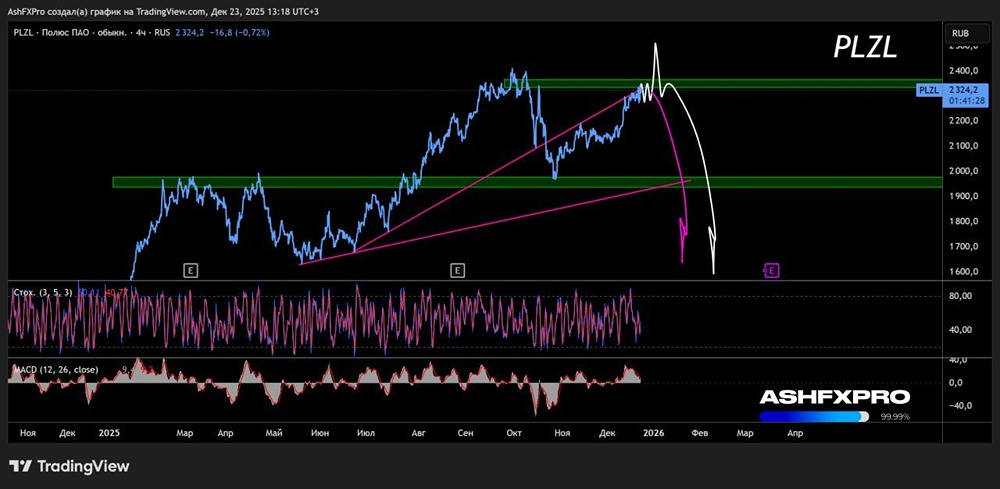The height and width of the screenshot is (489, 1000).
Task: Select the large white PLZL text annotation
Action: (865, 48)
